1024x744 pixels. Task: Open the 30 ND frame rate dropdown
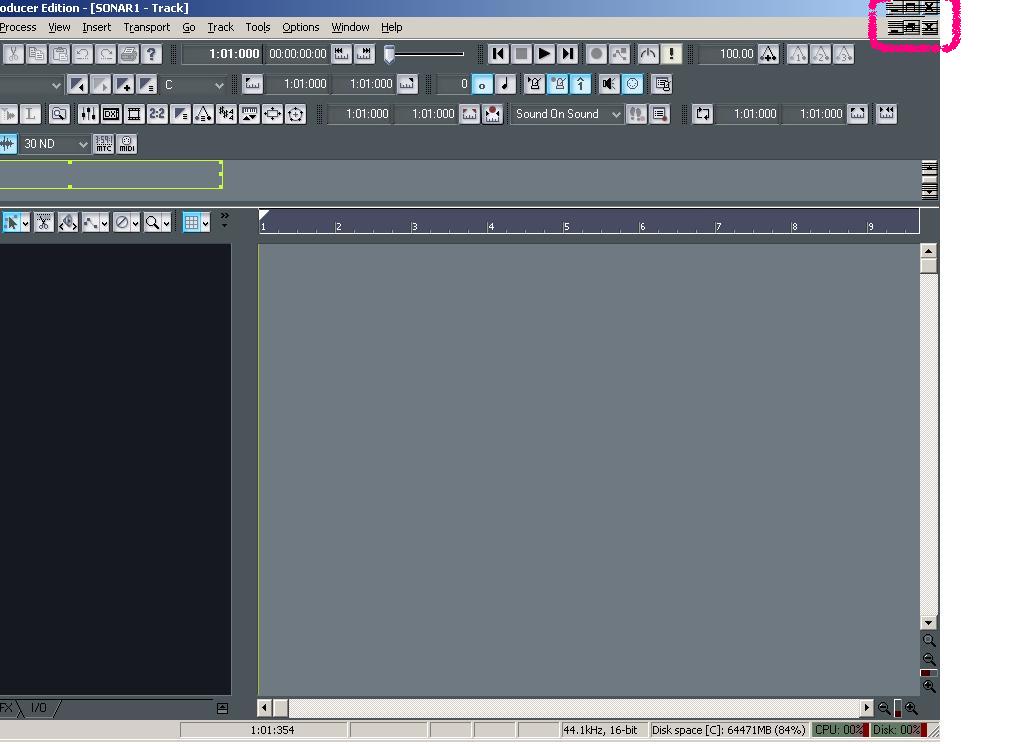coord(83,144)
